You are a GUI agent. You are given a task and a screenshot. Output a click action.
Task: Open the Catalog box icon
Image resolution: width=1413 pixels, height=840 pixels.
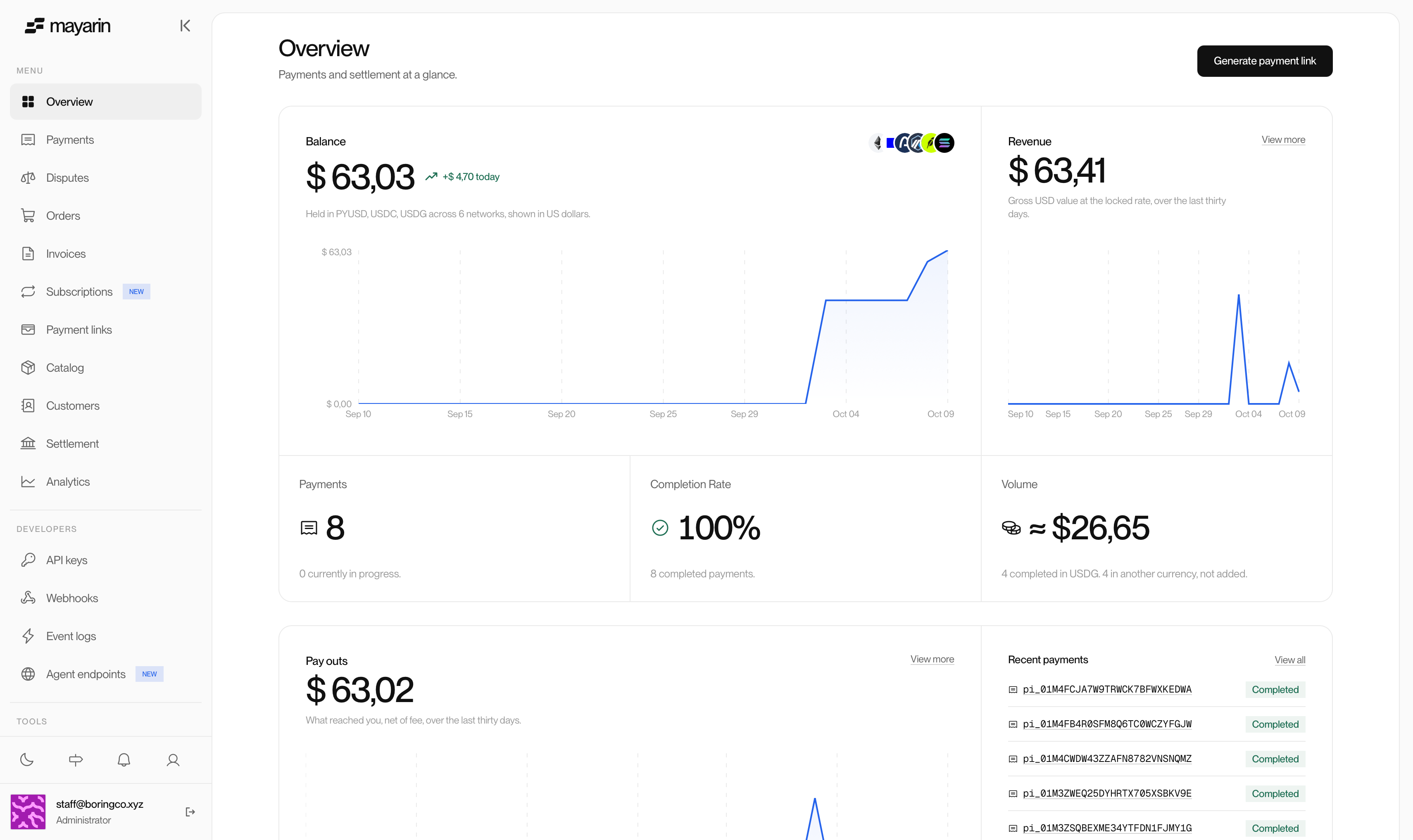click(x=28, y=368)
